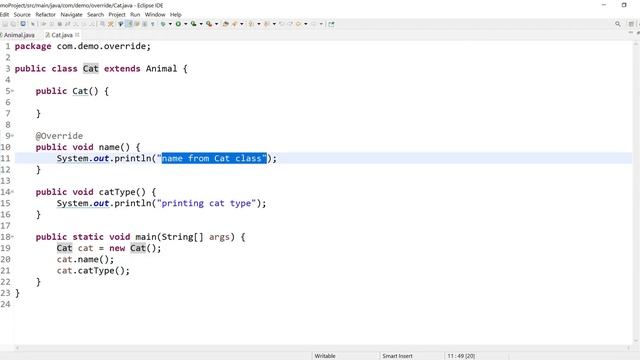Collapse the Cat() constructor fold at line 5
Image resolution: width=640 pixels, height=360 pixels.
(13, 91)
